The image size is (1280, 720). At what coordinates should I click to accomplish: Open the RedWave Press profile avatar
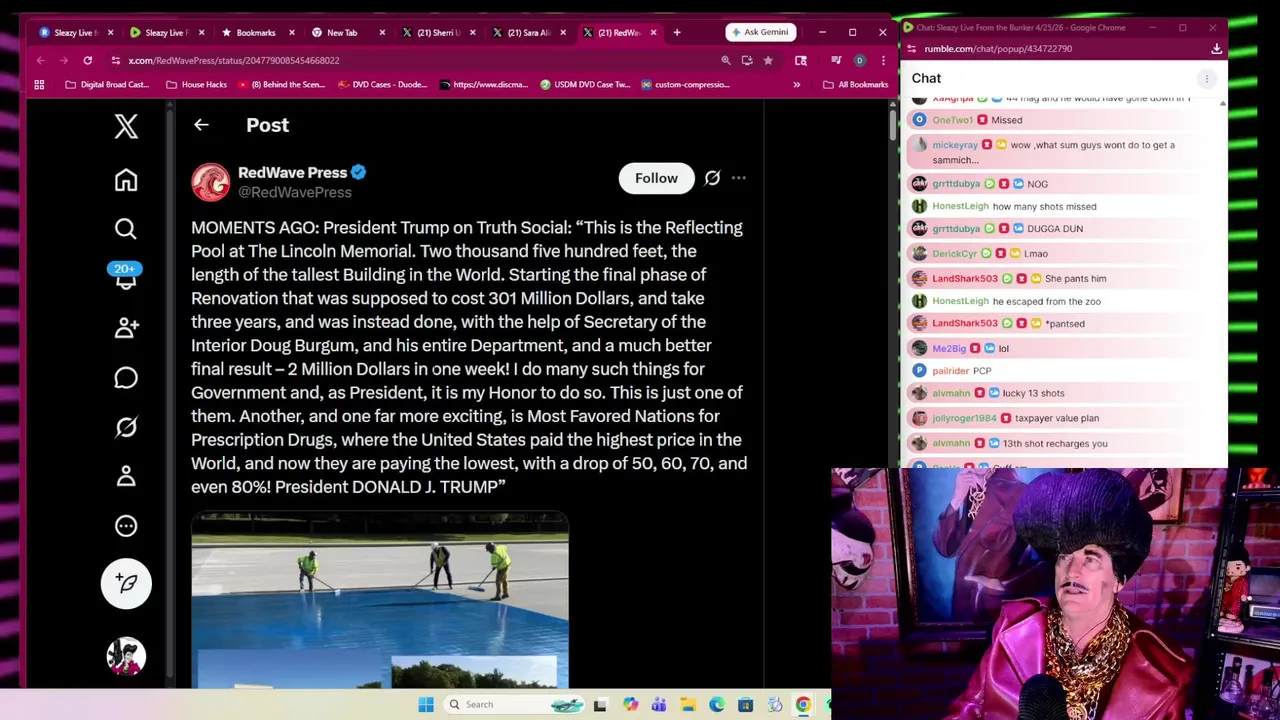click(210, 182)
